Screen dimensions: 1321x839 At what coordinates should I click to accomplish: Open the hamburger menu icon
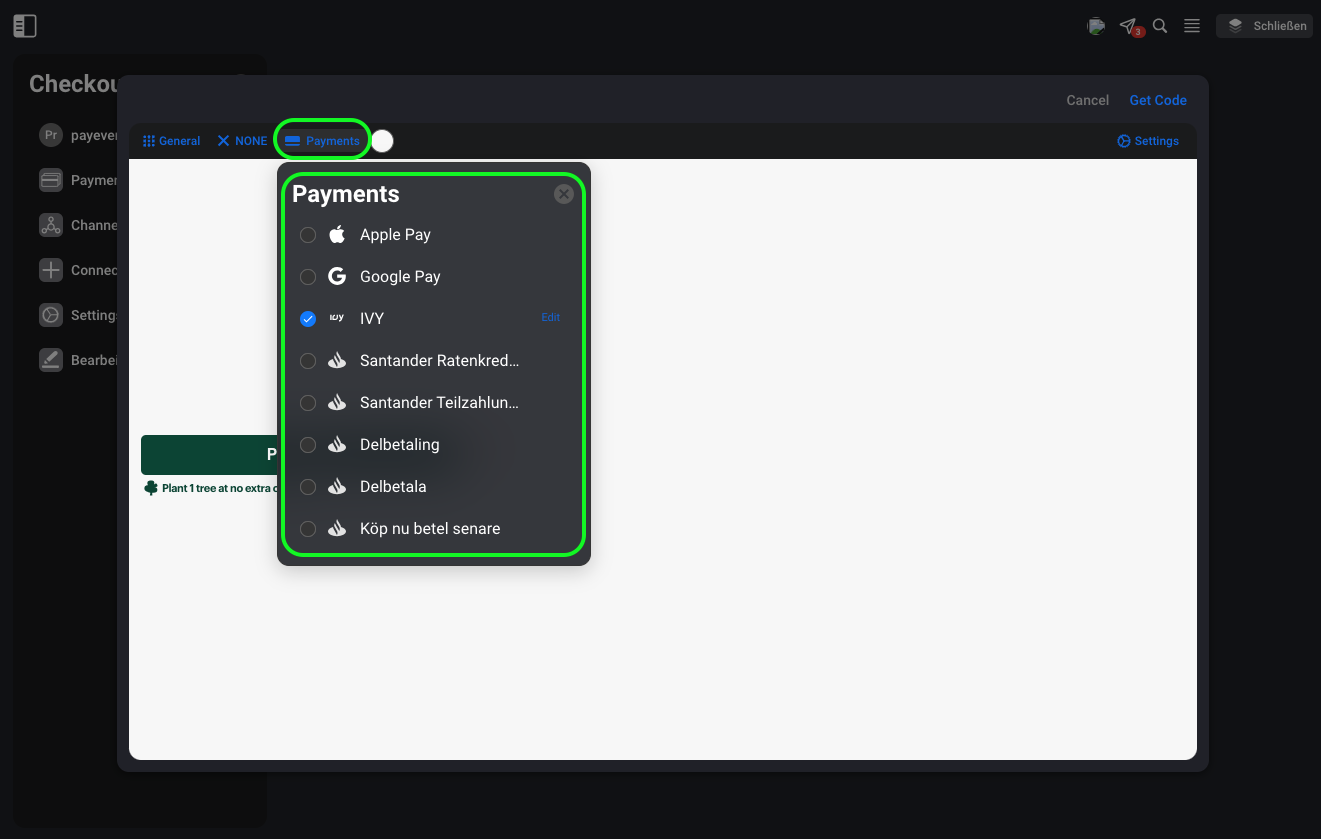click(1192, 26)
